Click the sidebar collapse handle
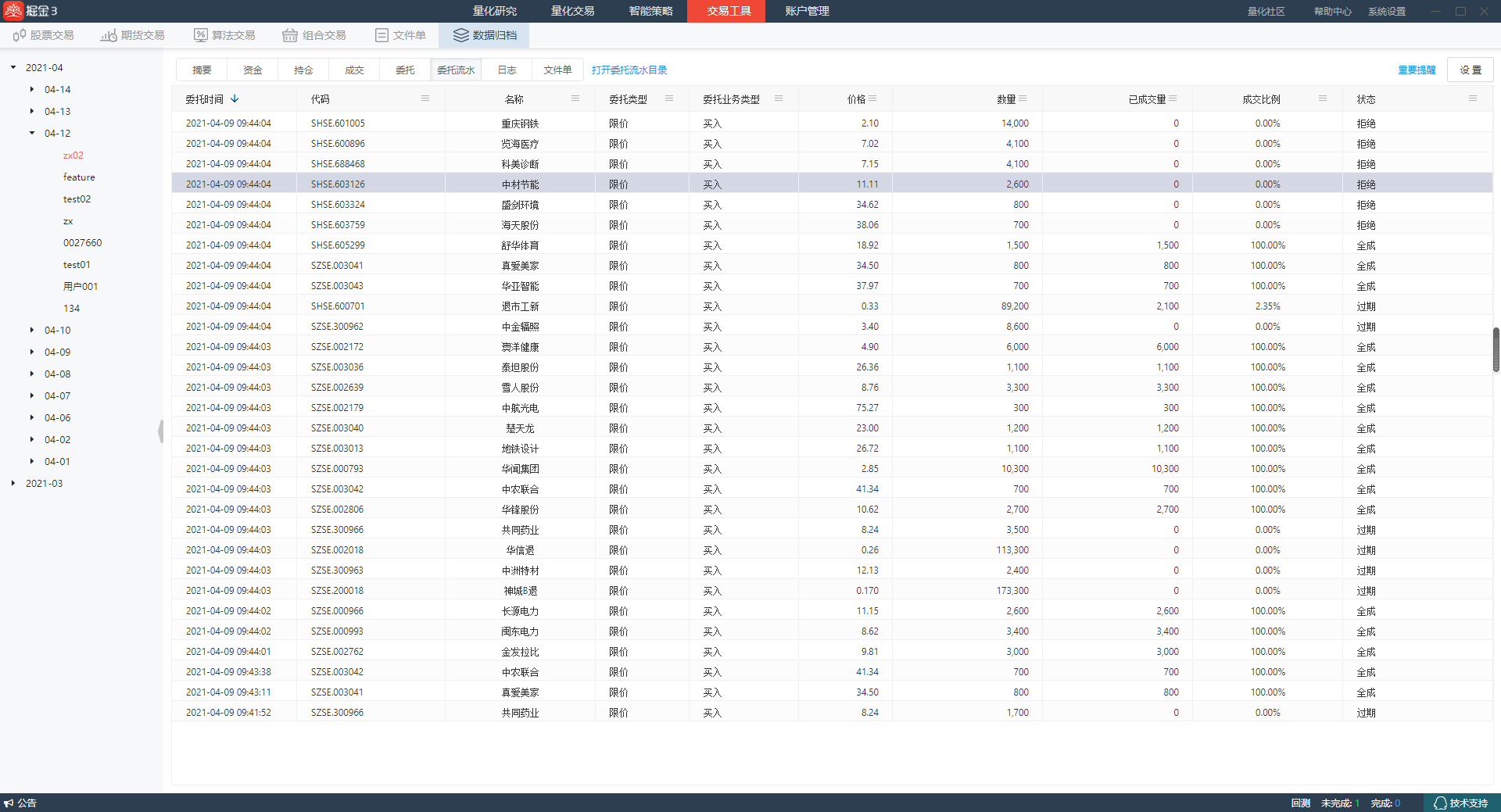The width and height of the screenshot is (1501, 812). tap(161, 431)
